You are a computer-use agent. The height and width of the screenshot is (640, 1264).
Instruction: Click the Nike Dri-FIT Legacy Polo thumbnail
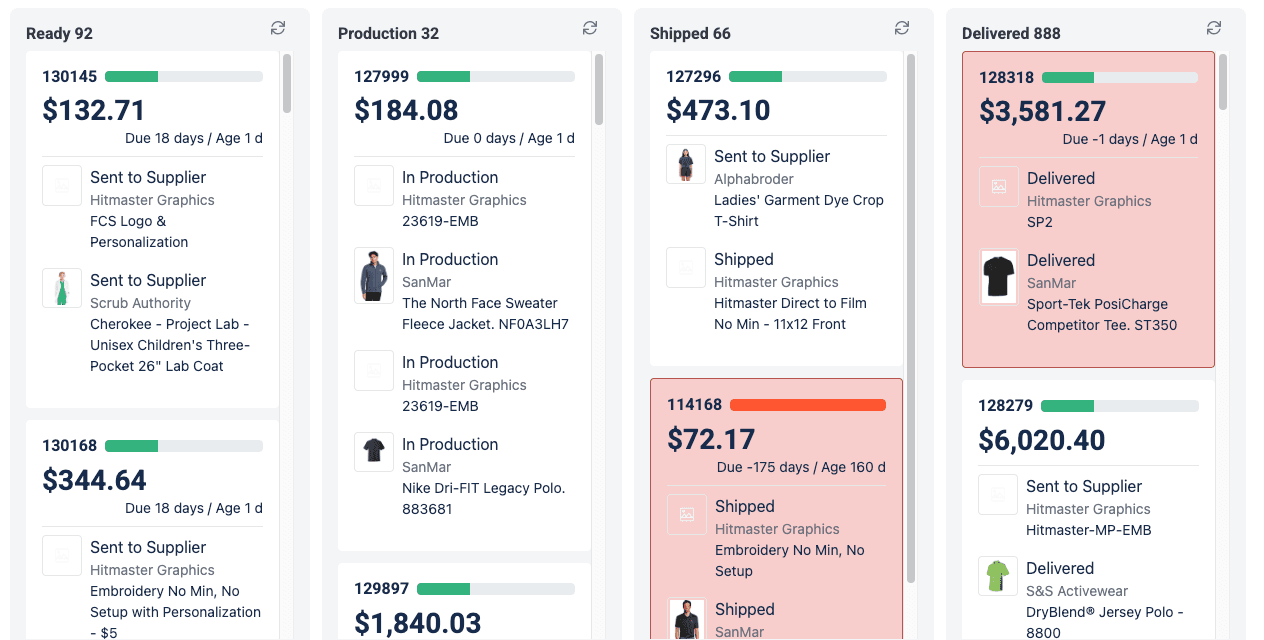click(374, 452)
